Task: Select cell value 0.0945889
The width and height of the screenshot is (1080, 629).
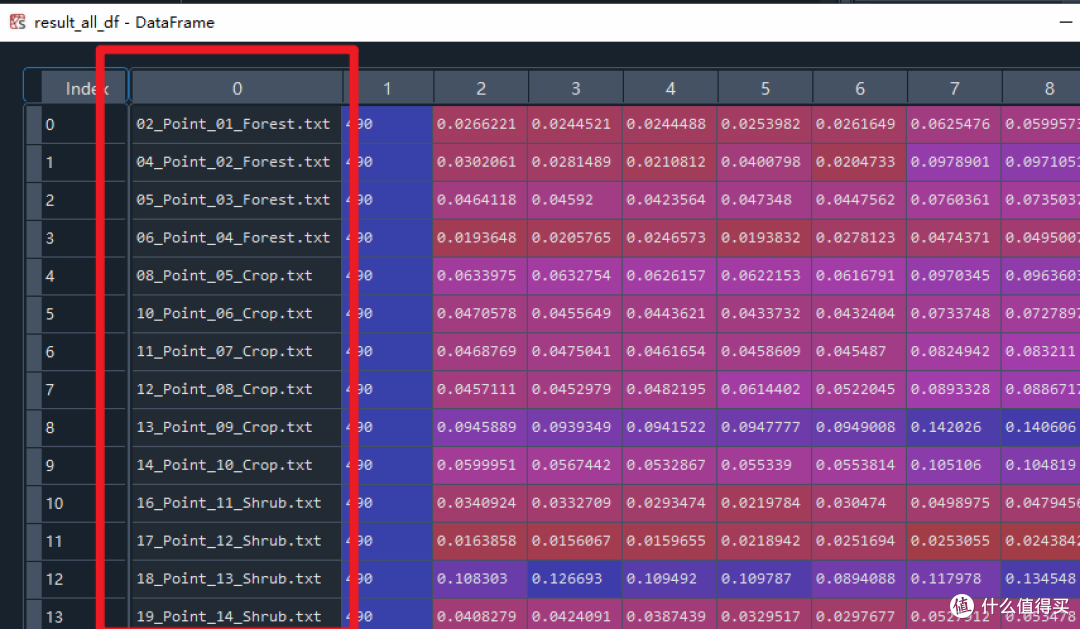Action: point(481,428)
